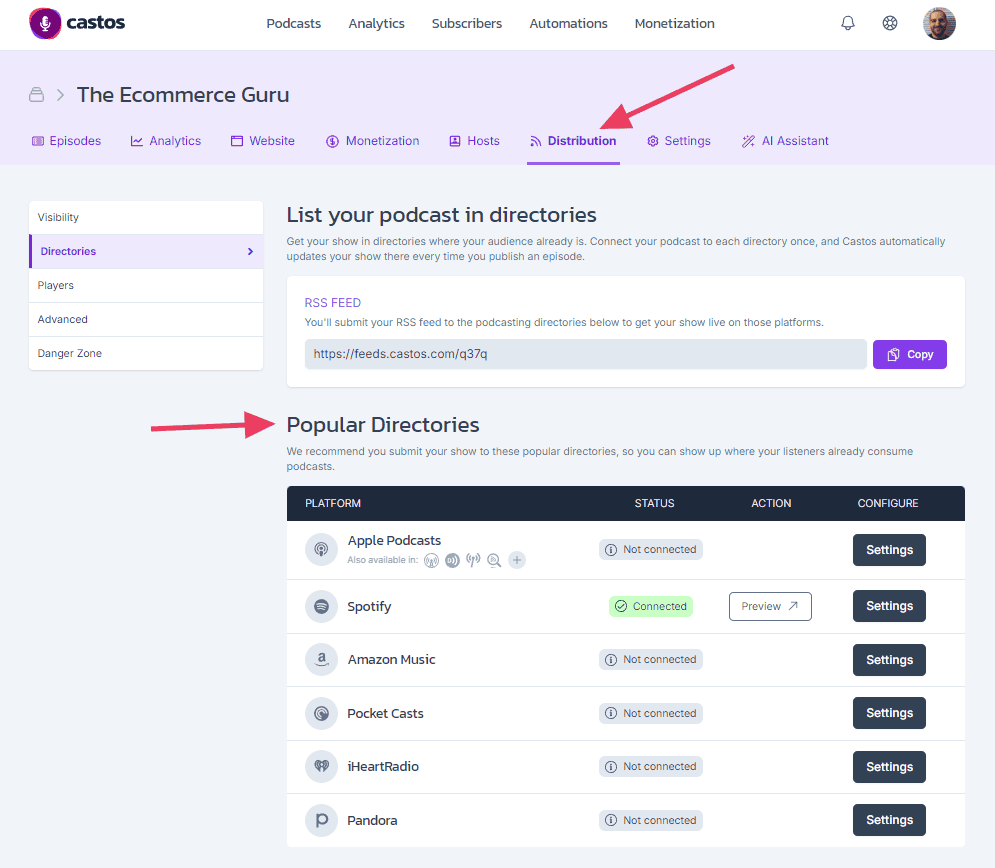This screenshot has width=995, height=868.
Task: Select Directories in the sidebar
Action: 146,251
